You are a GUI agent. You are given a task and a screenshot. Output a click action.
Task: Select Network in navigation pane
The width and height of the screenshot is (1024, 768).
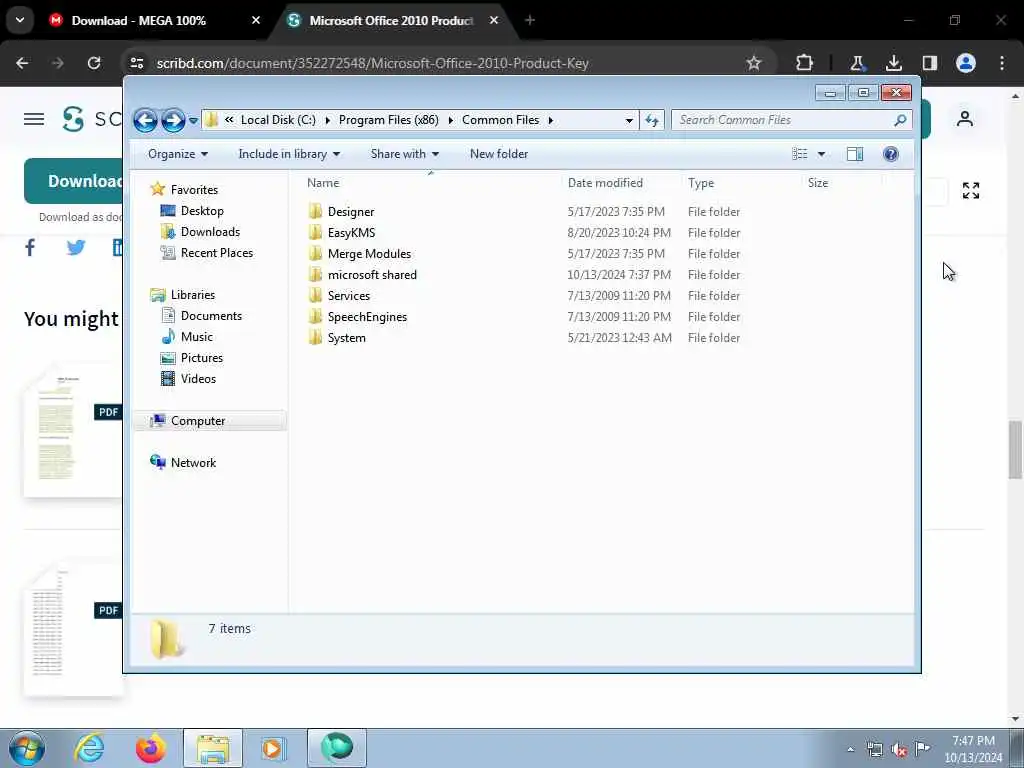[193, 462]
